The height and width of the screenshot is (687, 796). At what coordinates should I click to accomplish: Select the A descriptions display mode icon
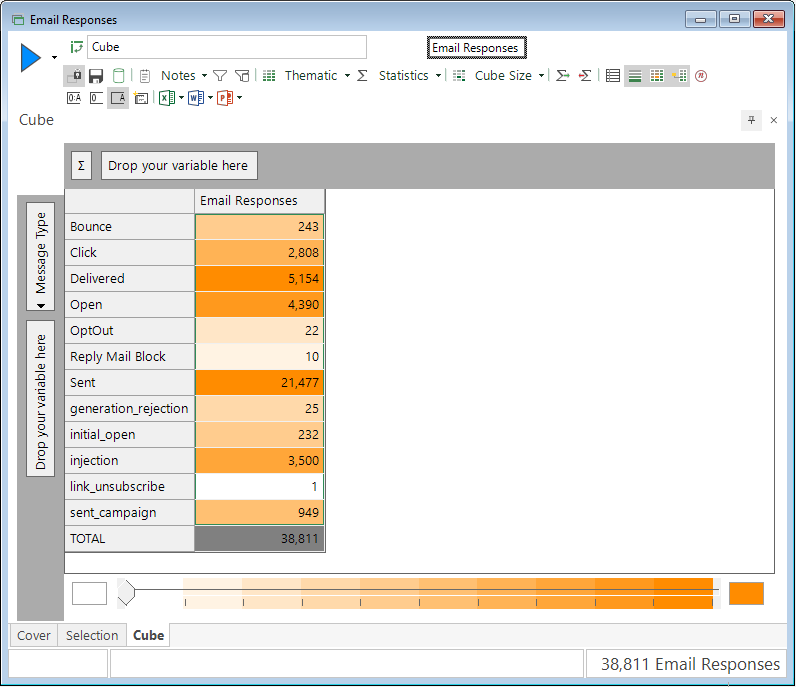pos(118,98)
